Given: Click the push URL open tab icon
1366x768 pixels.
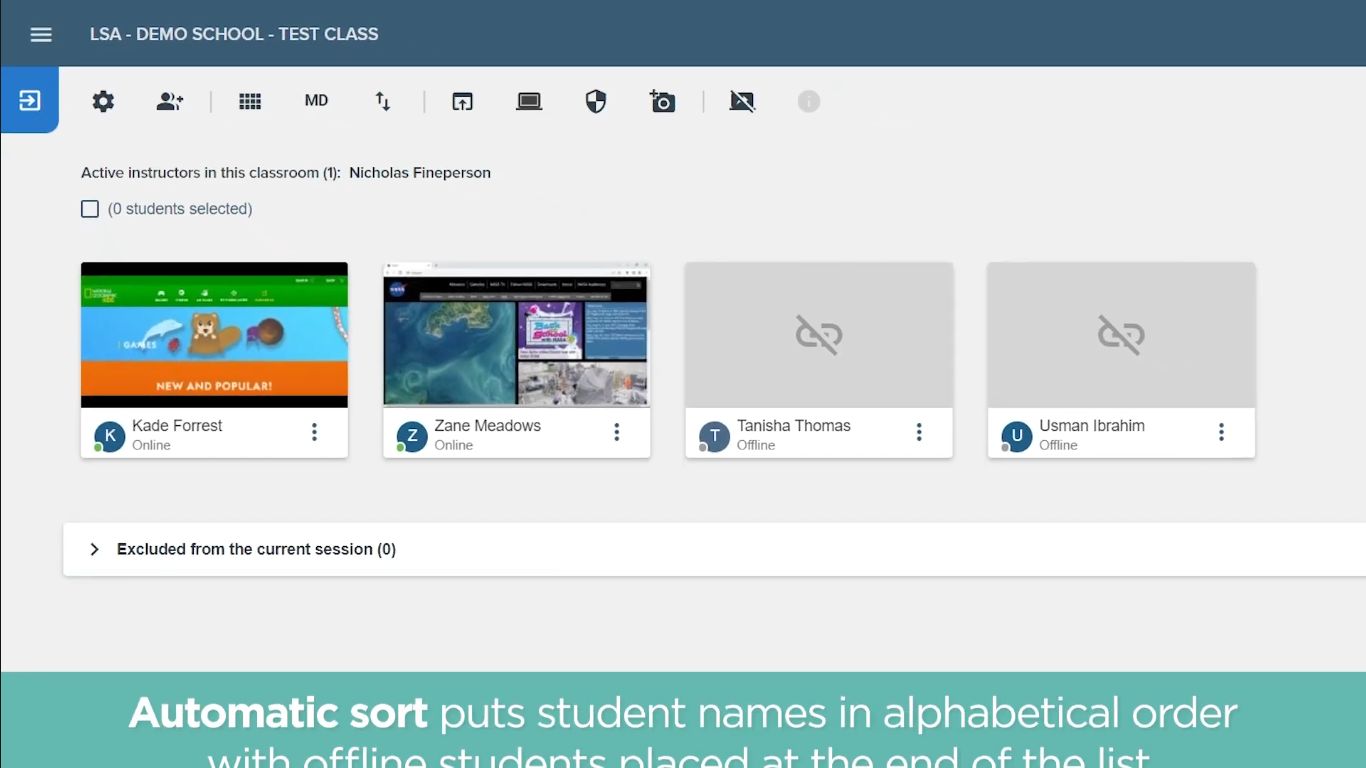Looking at the screenshot, I should pyautogui.click(x=462, y=101).
